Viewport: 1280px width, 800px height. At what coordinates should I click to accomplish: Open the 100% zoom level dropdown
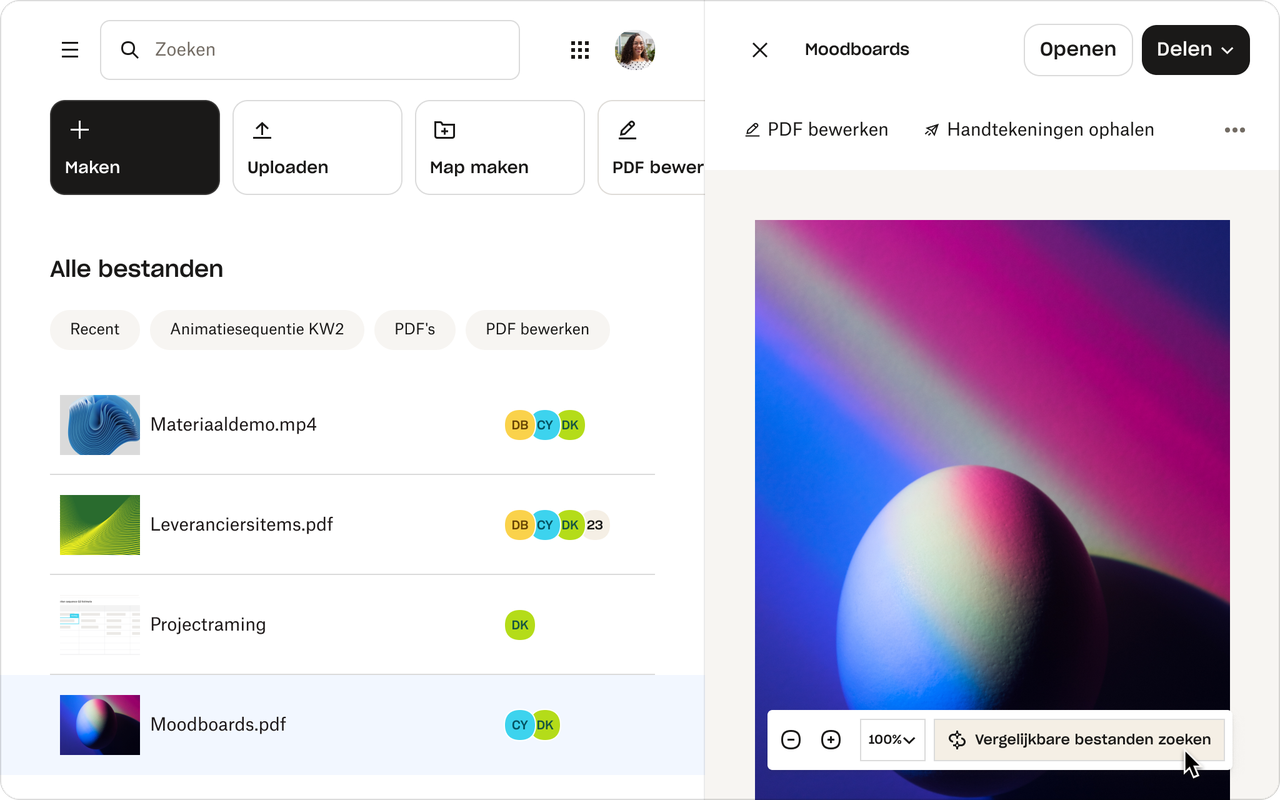[x=891, y=739]
